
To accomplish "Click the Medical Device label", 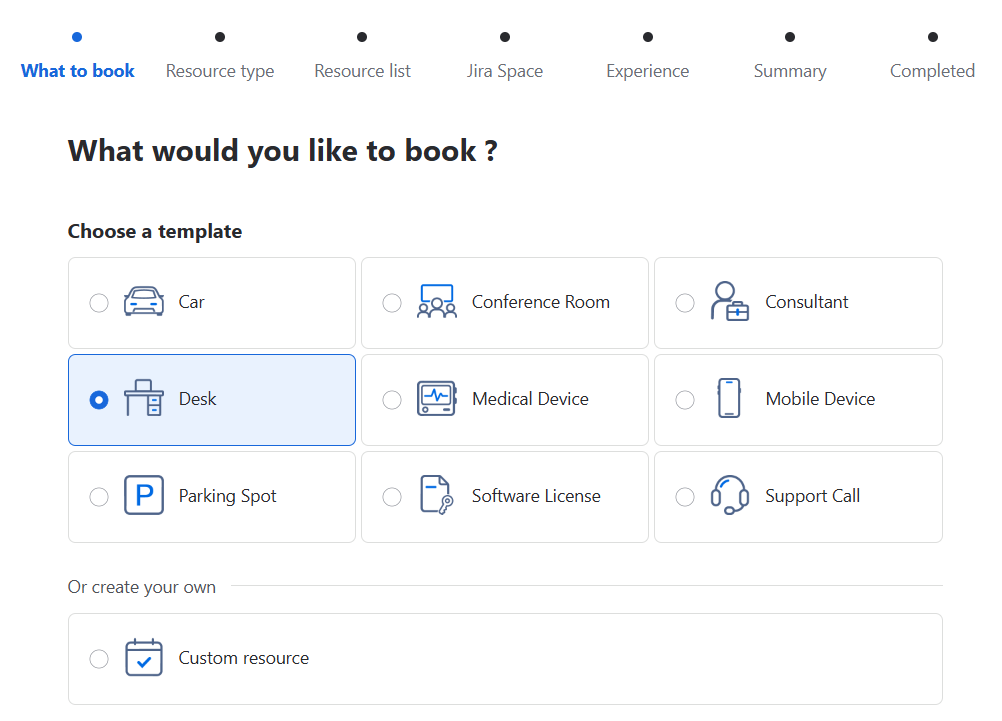I will (530, 399).
